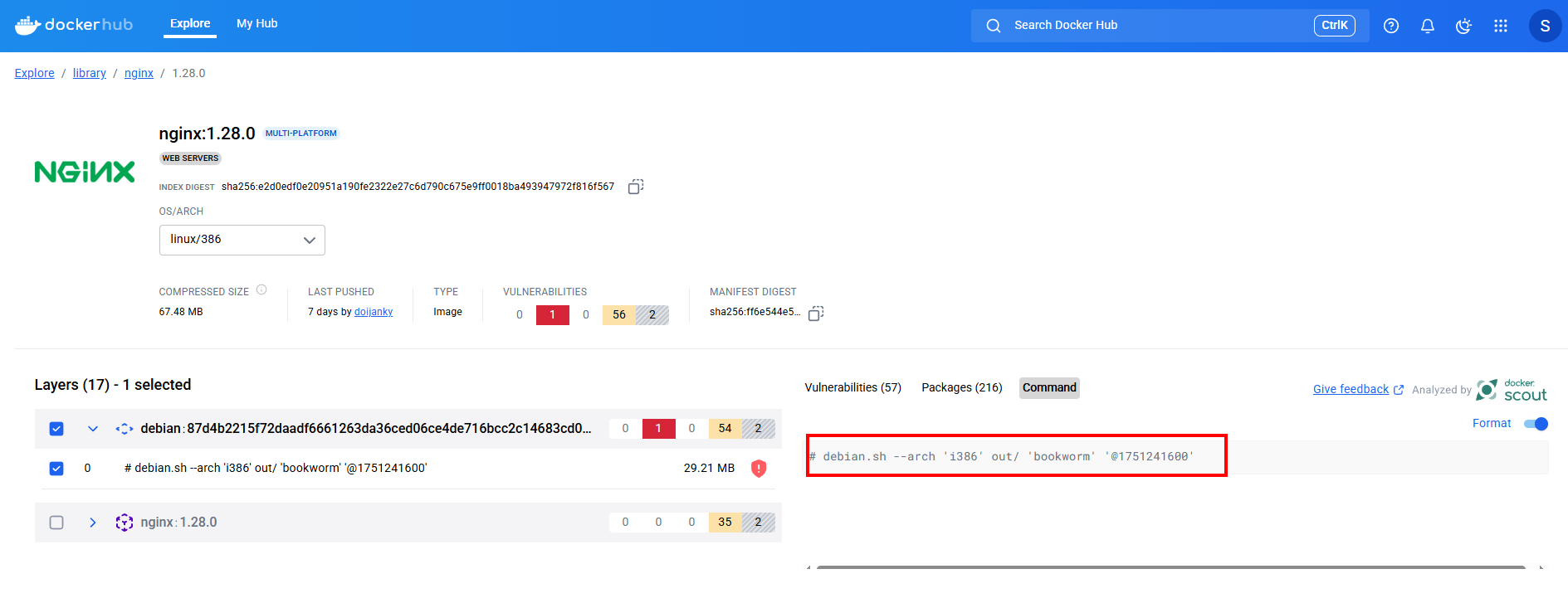
Task: Click the red high vulnerability 1 swatch
Action: click(x=553, y=315)
